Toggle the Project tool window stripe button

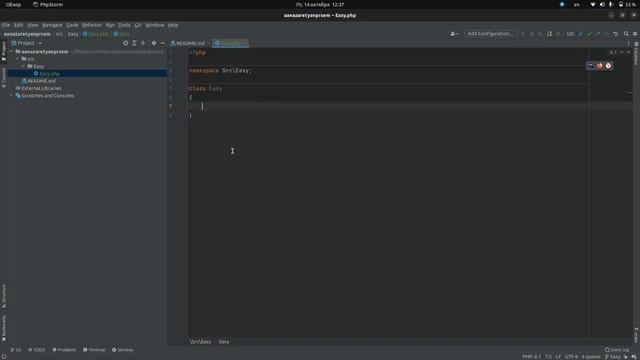coord(4,51)
